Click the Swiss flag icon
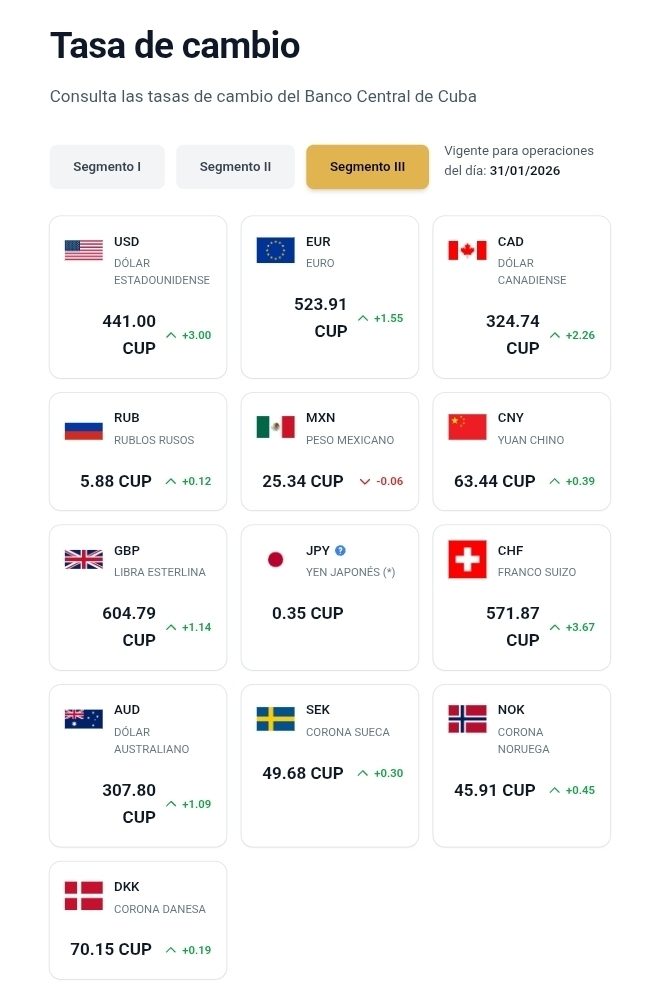Viewport: 647px width, 1000px height. coord(467,560)
